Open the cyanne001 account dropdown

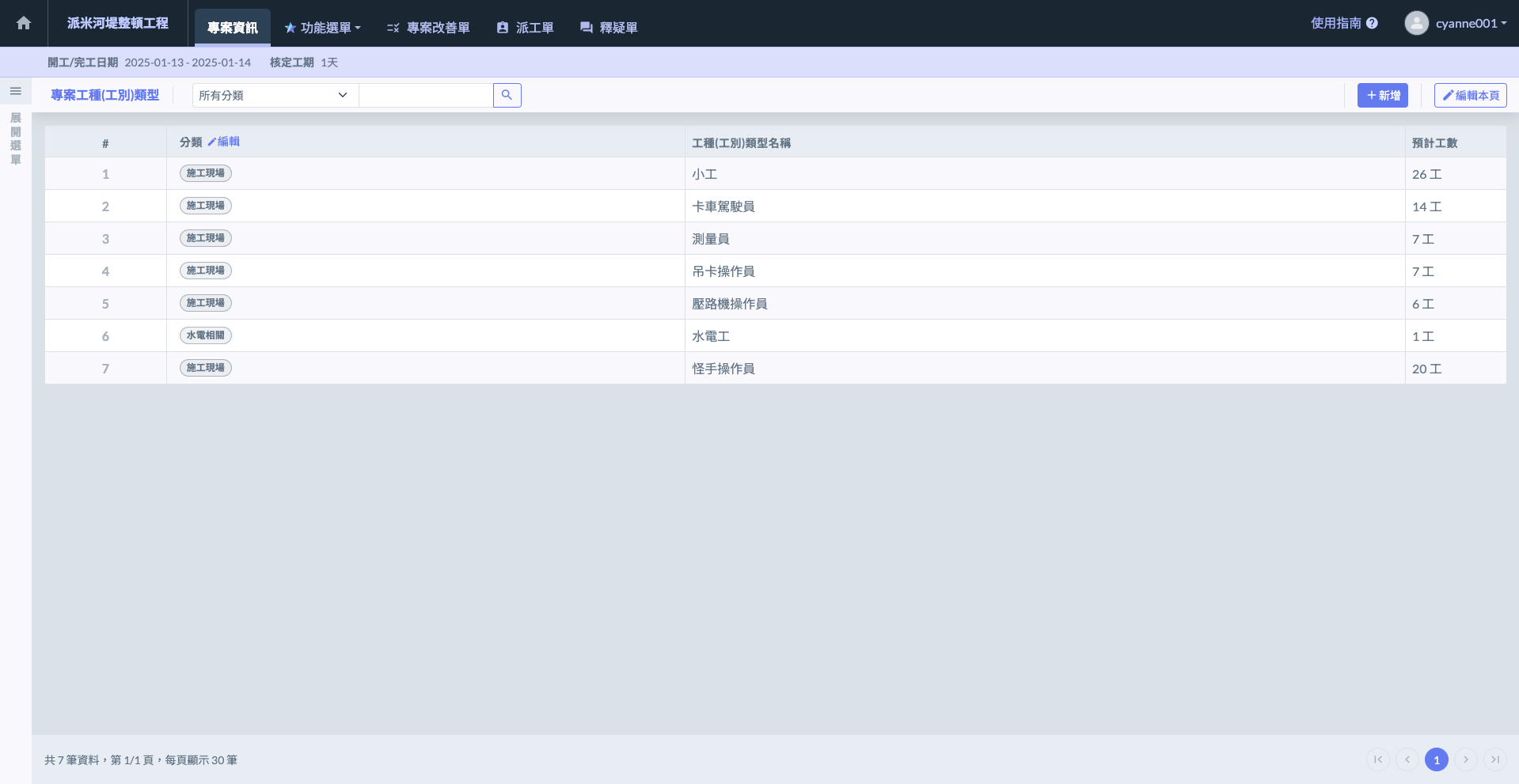1470,23
